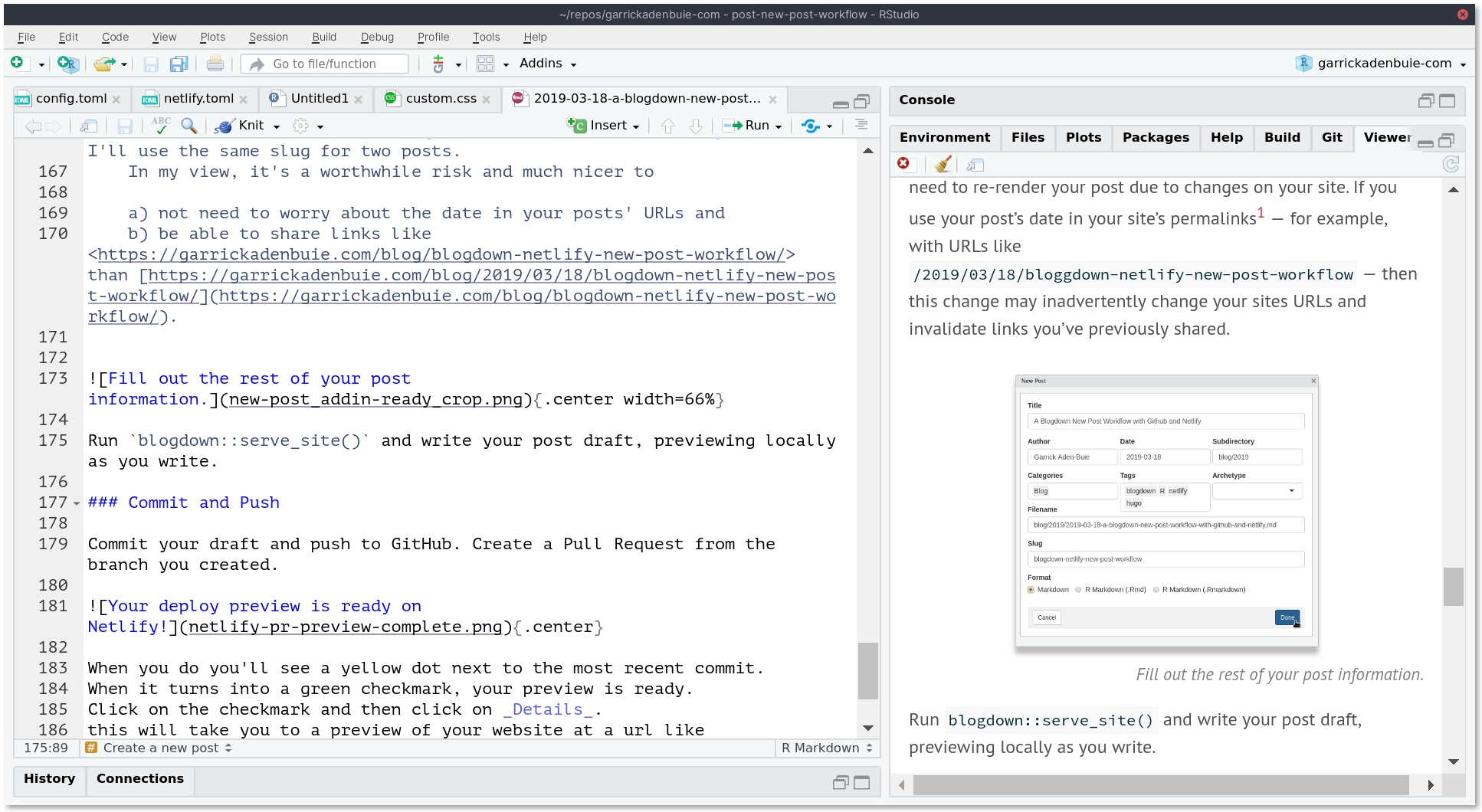Restore the Console pane size

point(1425,100)
